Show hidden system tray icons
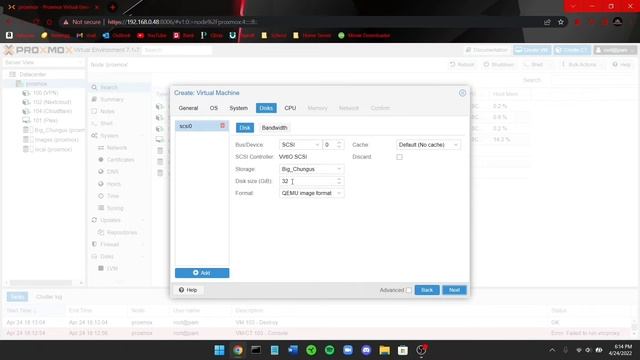Viewport: 640px width, 360px height. 552,350
